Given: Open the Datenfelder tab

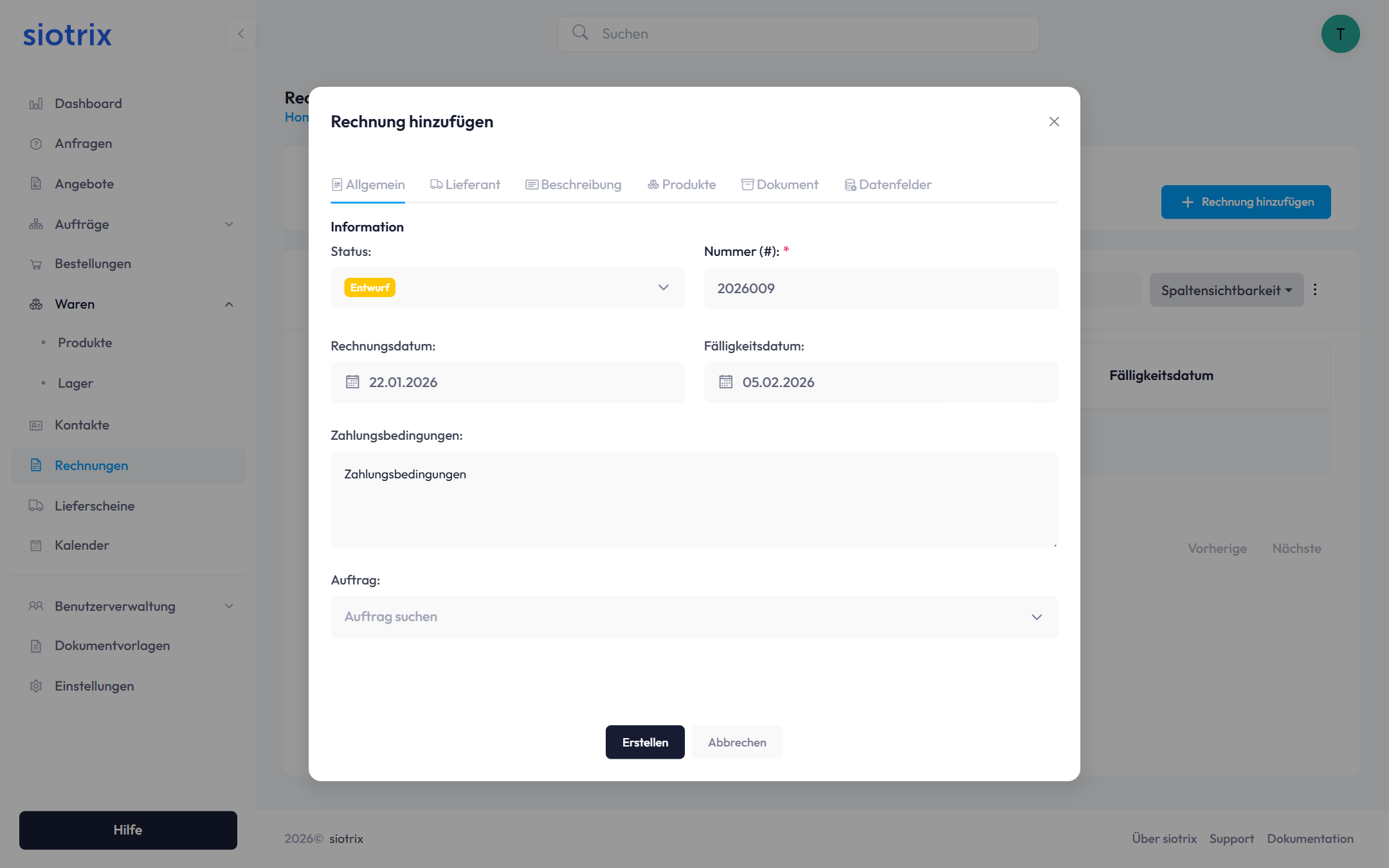Looking at the screenshot, I should click(x=887, y=185).
